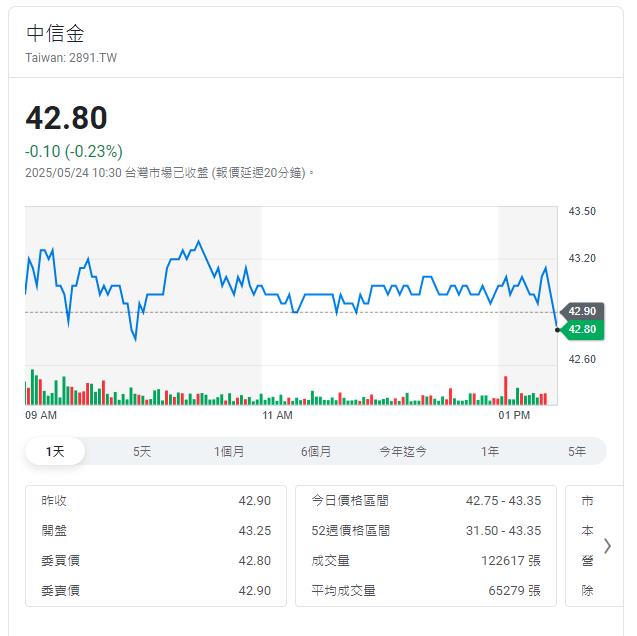Click the 昨收 label
Image resolution: width=637 pixels, height=636 pixels.
coord(54,500)
